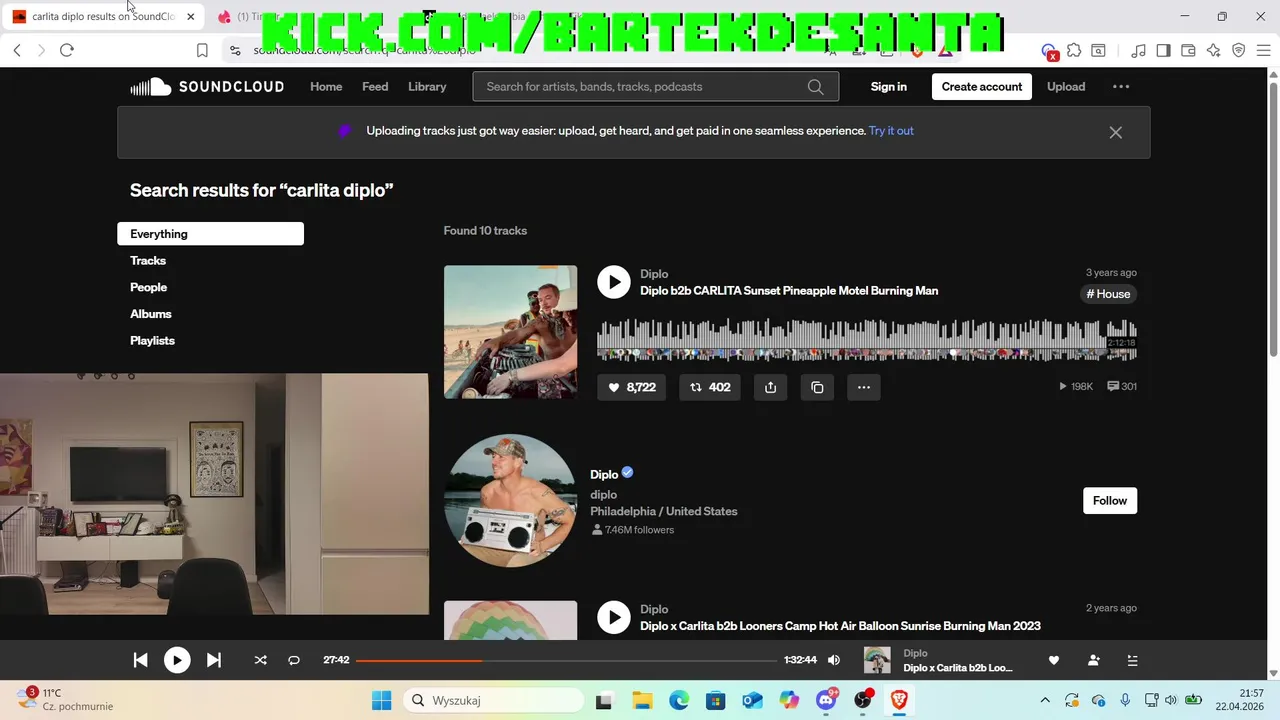Image resolution: width=1280 pixels, height=720 pixels.
Task: Reload the browser page
Action: point(67,50)
